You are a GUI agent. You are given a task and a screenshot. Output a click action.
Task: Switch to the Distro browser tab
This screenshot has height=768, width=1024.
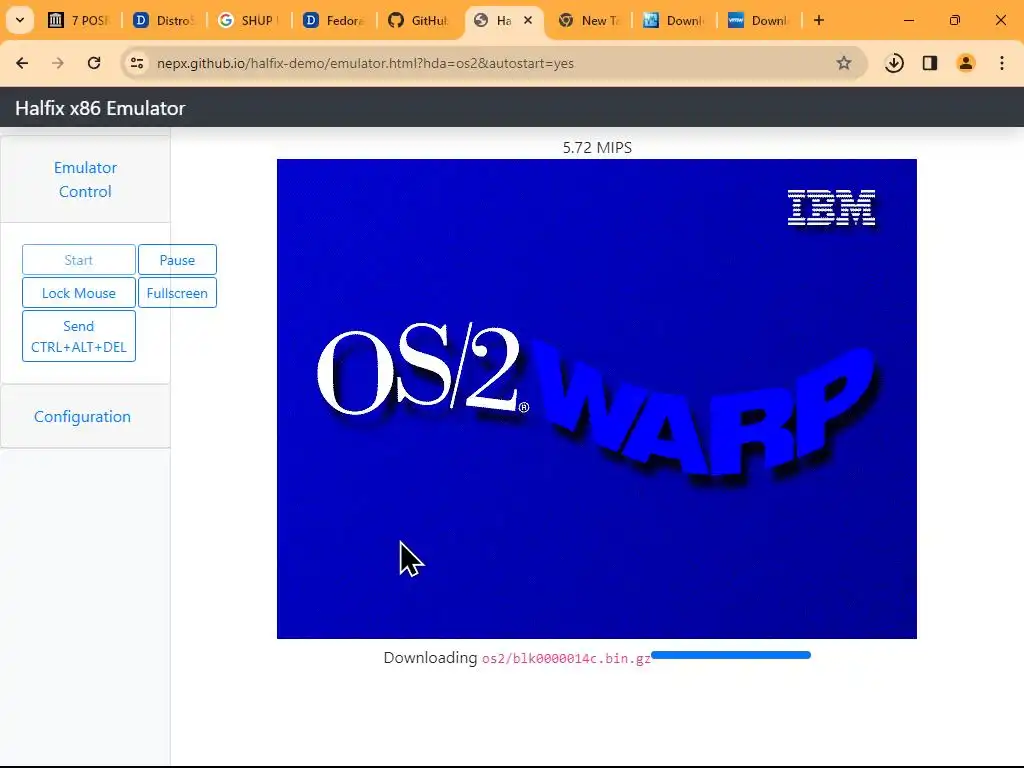click(x=164, y=20)
